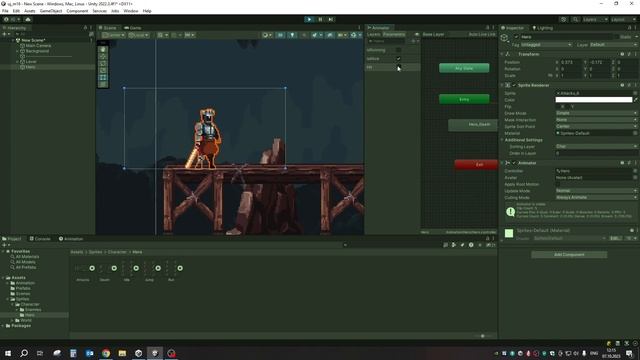Toggle Hero GameObject active checkbox
640x360 pixels.
point(516,37)
